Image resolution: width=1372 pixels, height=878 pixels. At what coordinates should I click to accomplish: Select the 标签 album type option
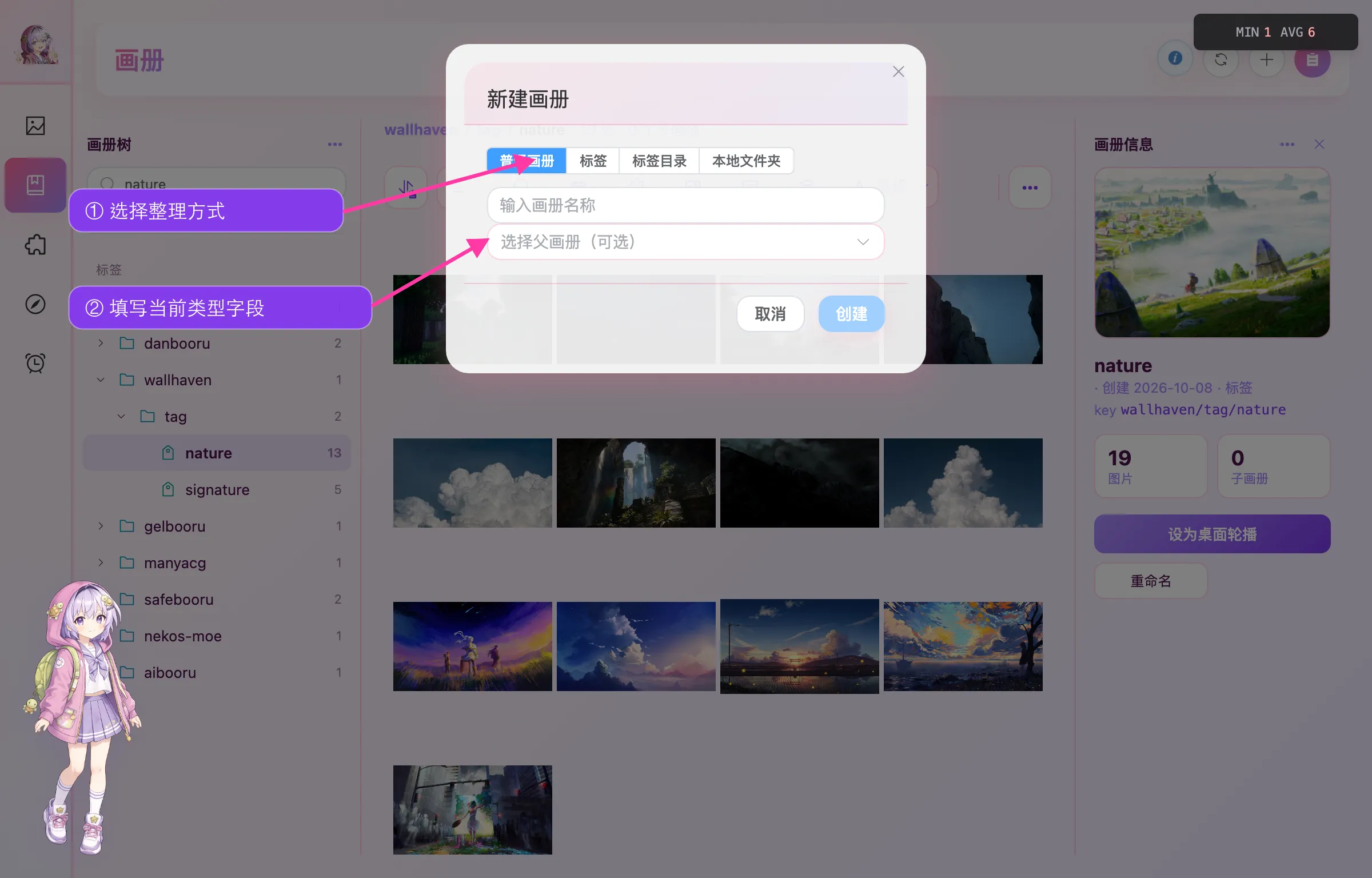coord(593,161)
